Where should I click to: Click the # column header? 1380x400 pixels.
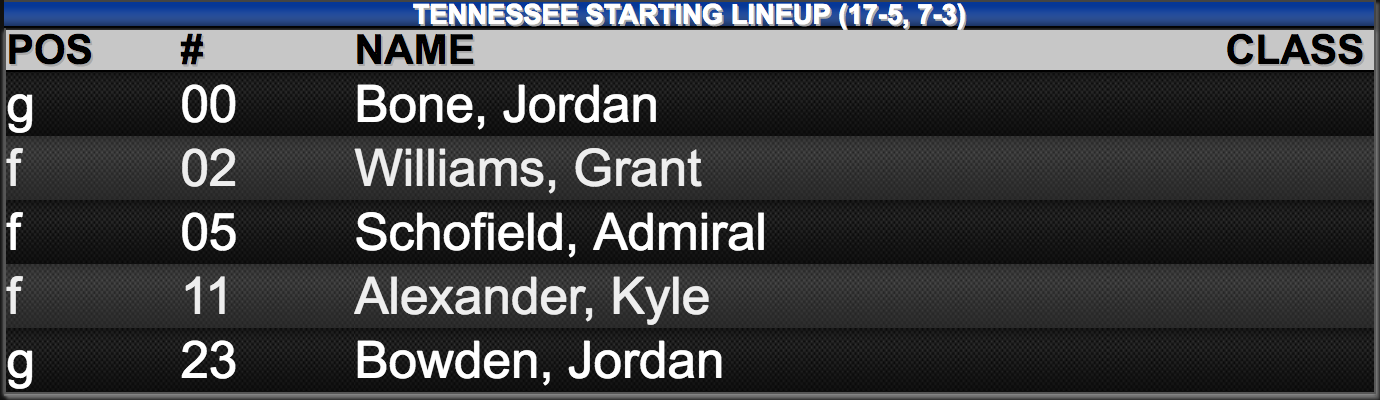click(192, 50)
